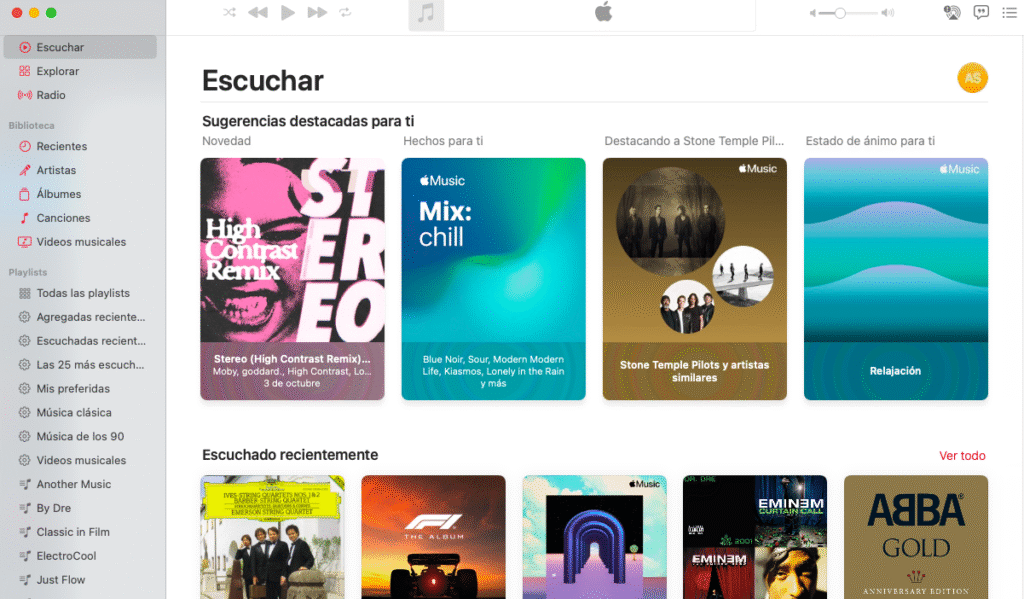
Task: Click the Play button
Action: (x=288, y=13)
